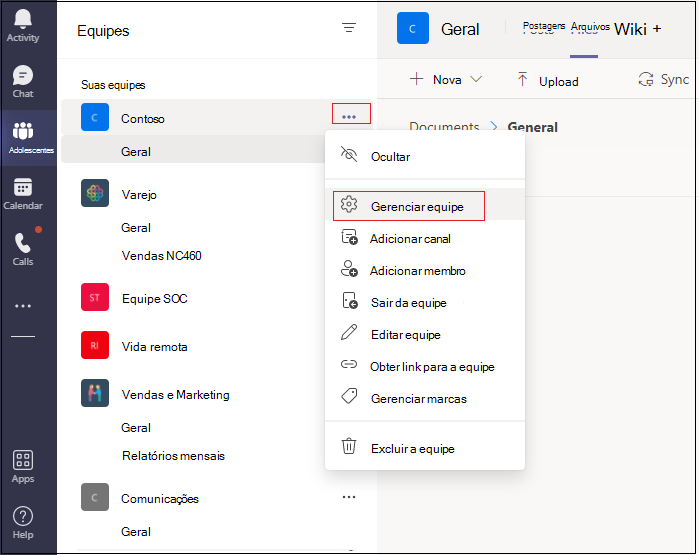Expand the Nova dropdown chevron
This screenshot has height=555, width=699.
coord(476,79)
